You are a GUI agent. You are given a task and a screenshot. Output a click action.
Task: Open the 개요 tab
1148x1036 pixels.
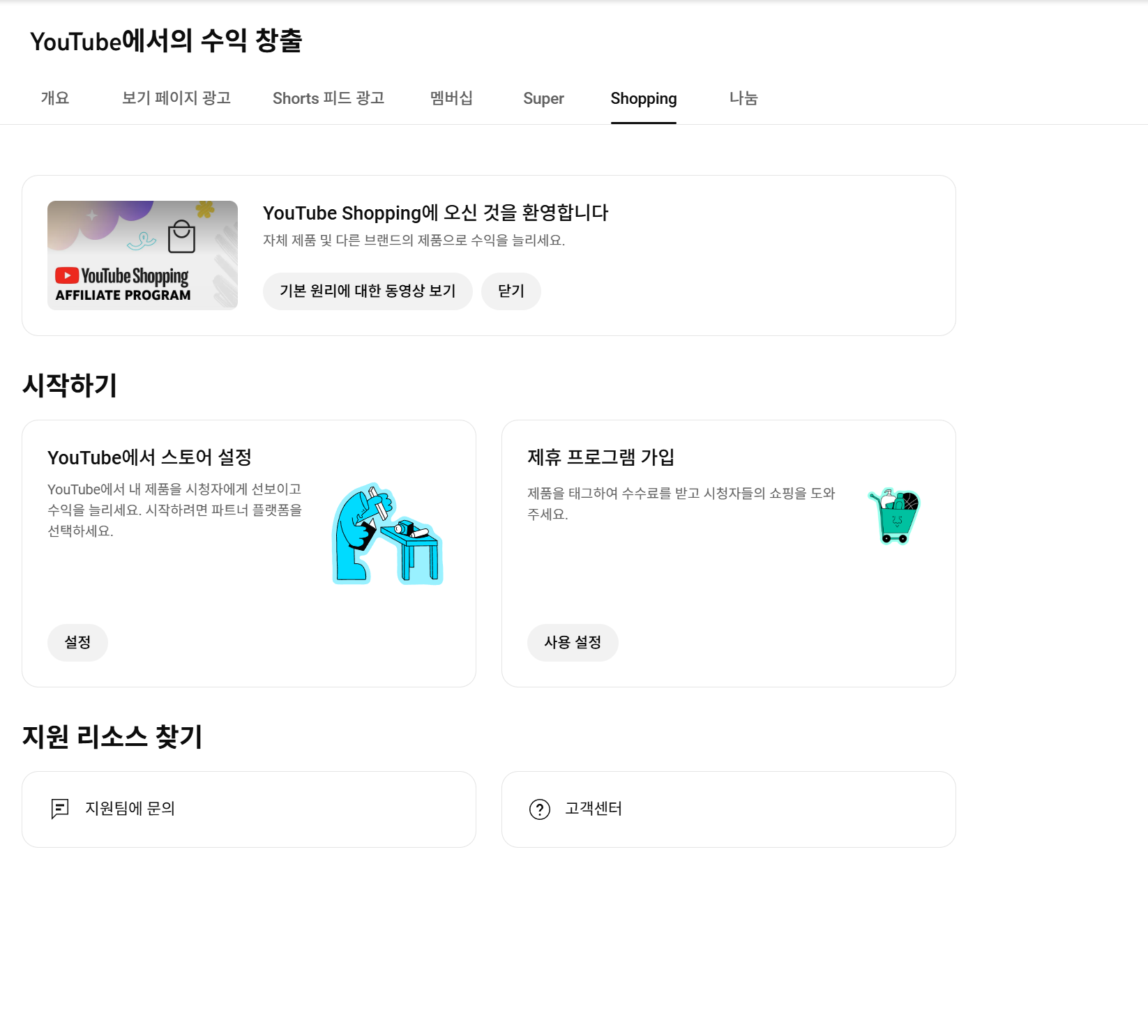pos(55,98)
